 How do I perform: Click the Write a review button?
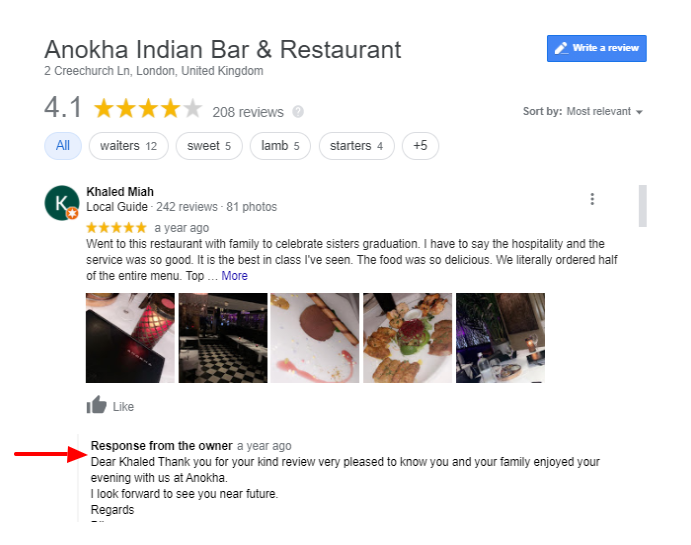click(596, 48)
